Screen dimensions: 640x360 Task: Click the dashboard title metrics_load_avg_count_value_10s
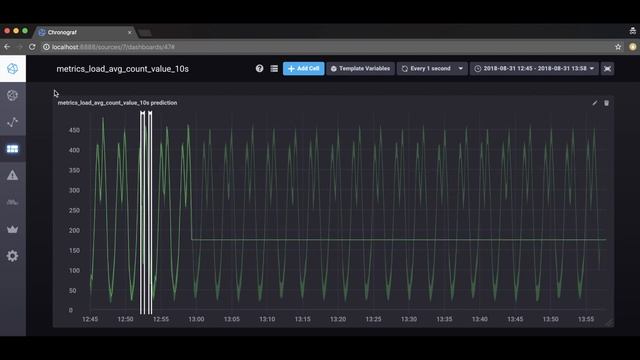122,69
